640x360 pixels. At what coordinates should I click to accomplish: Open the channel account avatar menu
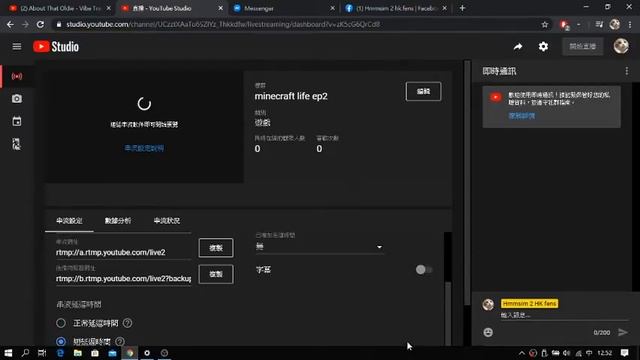621,46
